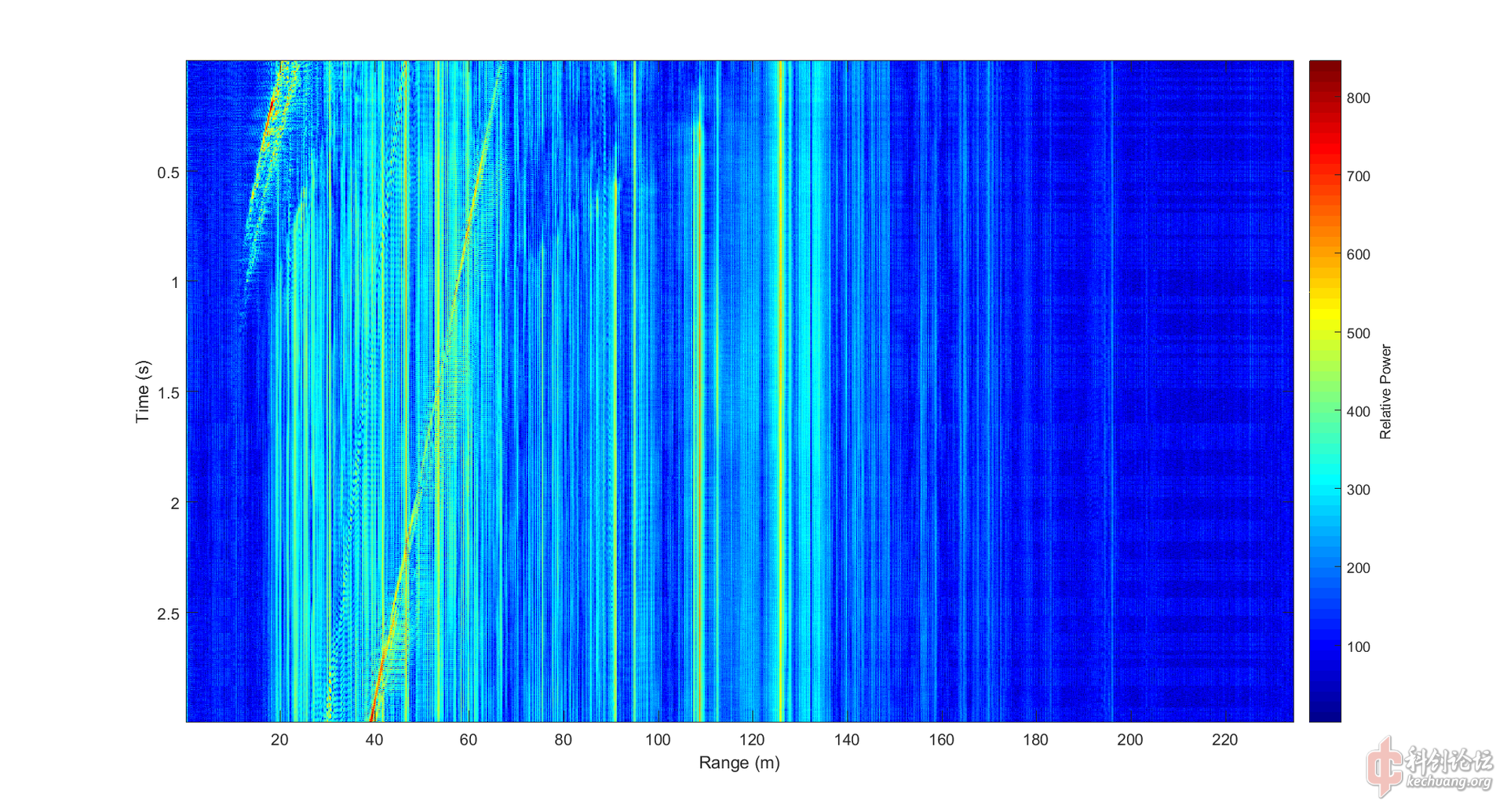Click the x-axis tick label 20
The image size is (1507, 812).
[x=279, y=740]
